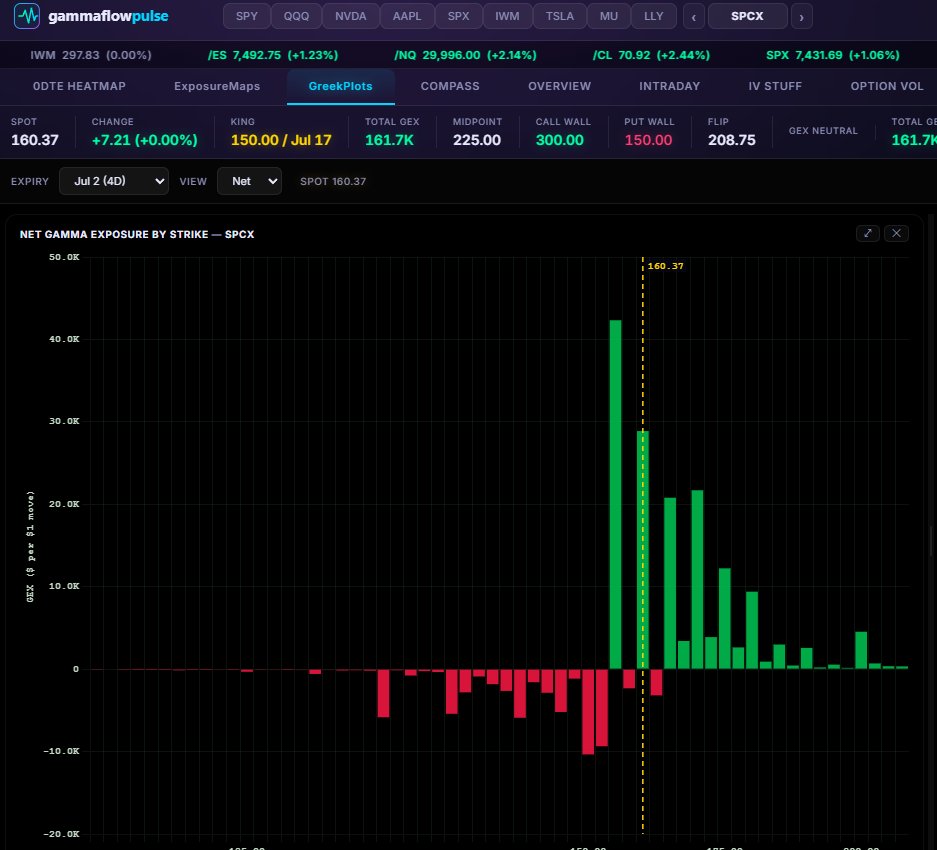This screenshot has width=937, height=850.
Task: Switch to the ExposureMaps tab
Action: point(217,86)
